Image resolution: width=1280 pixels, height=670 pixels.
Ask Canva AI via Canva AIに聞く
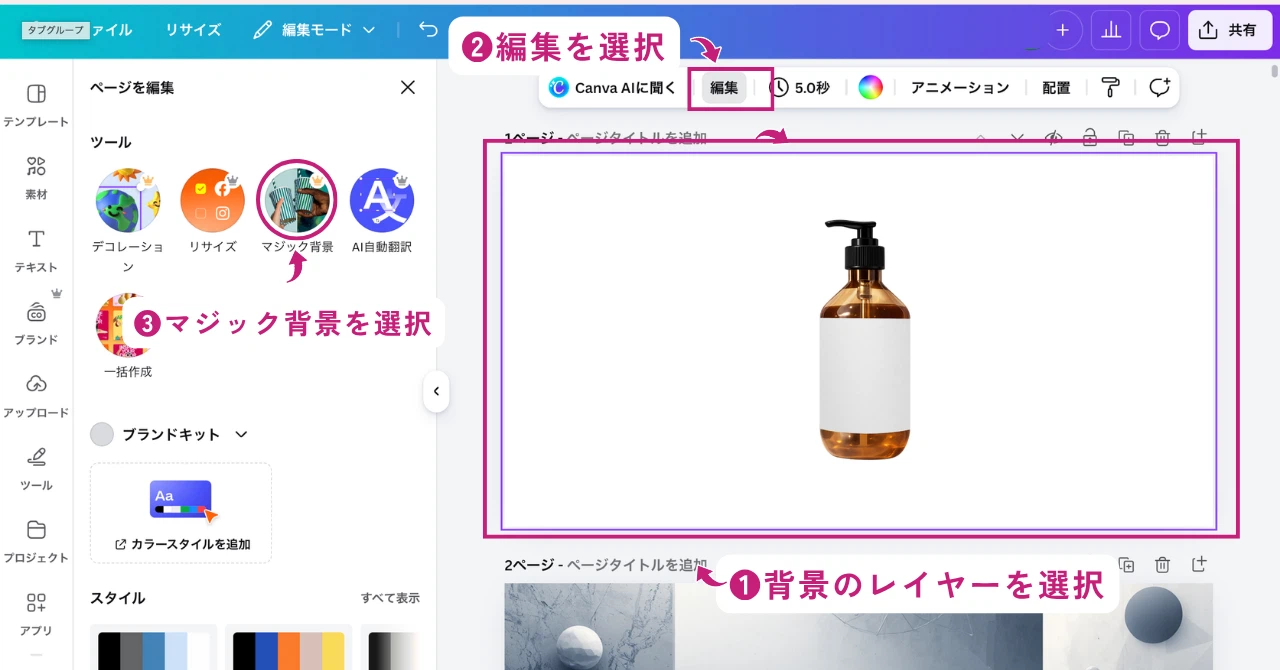click(x=613, y=88)
